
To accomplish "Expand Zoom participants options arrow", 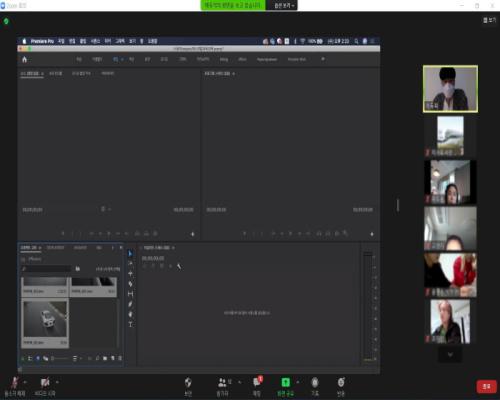I will point(240,382).
